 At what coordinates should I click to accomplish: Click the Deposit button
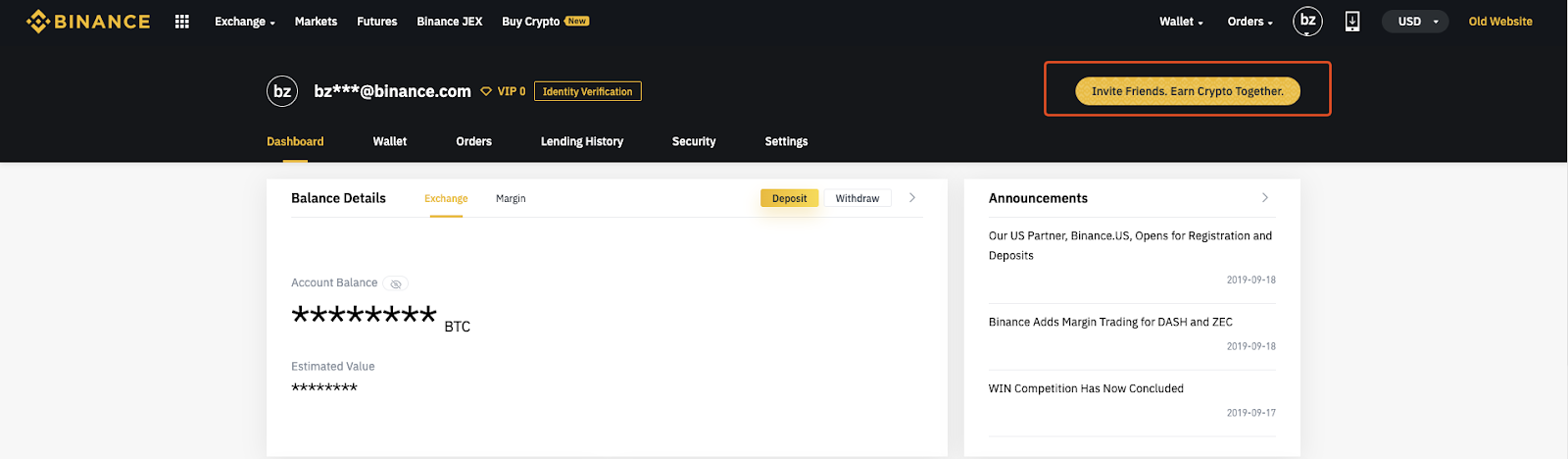[790, 198]
